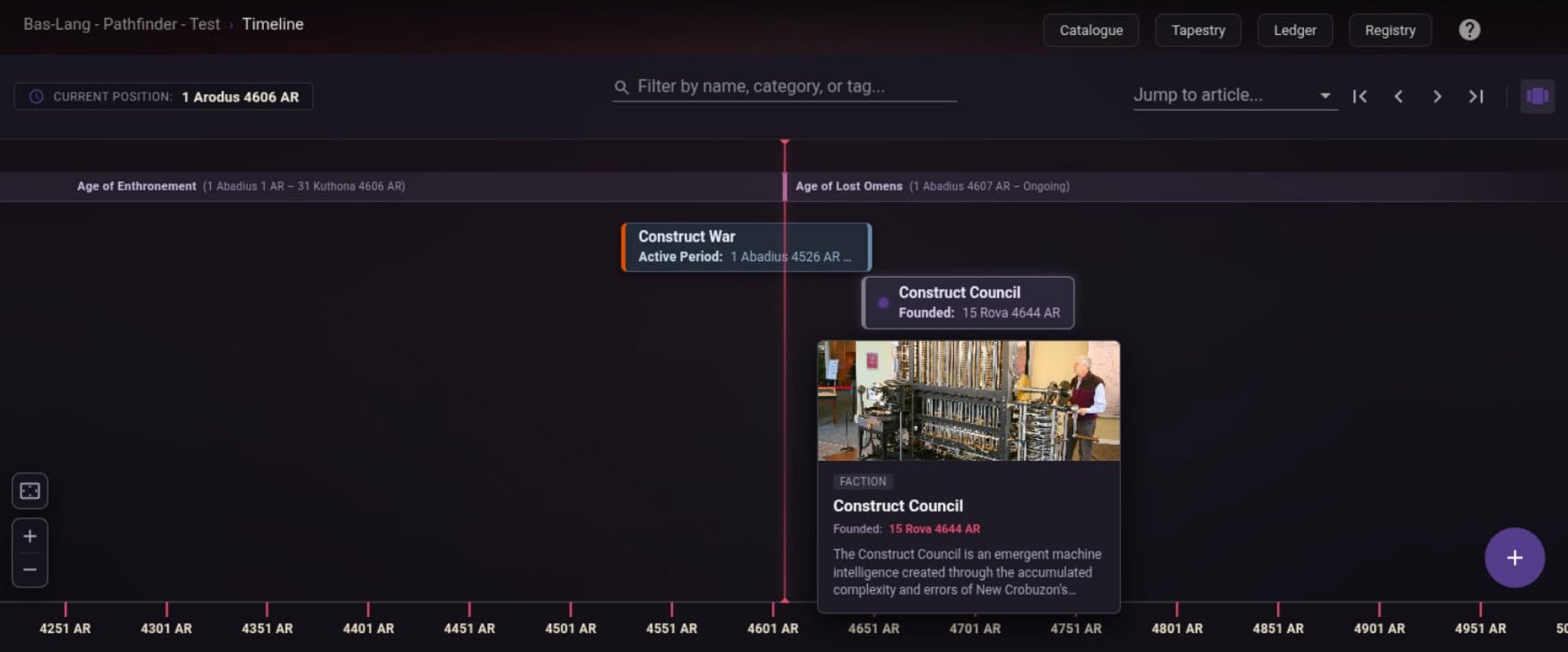Click the current position marker line handle
Screen dimensions: 1568x652
[x=784, y=142]
